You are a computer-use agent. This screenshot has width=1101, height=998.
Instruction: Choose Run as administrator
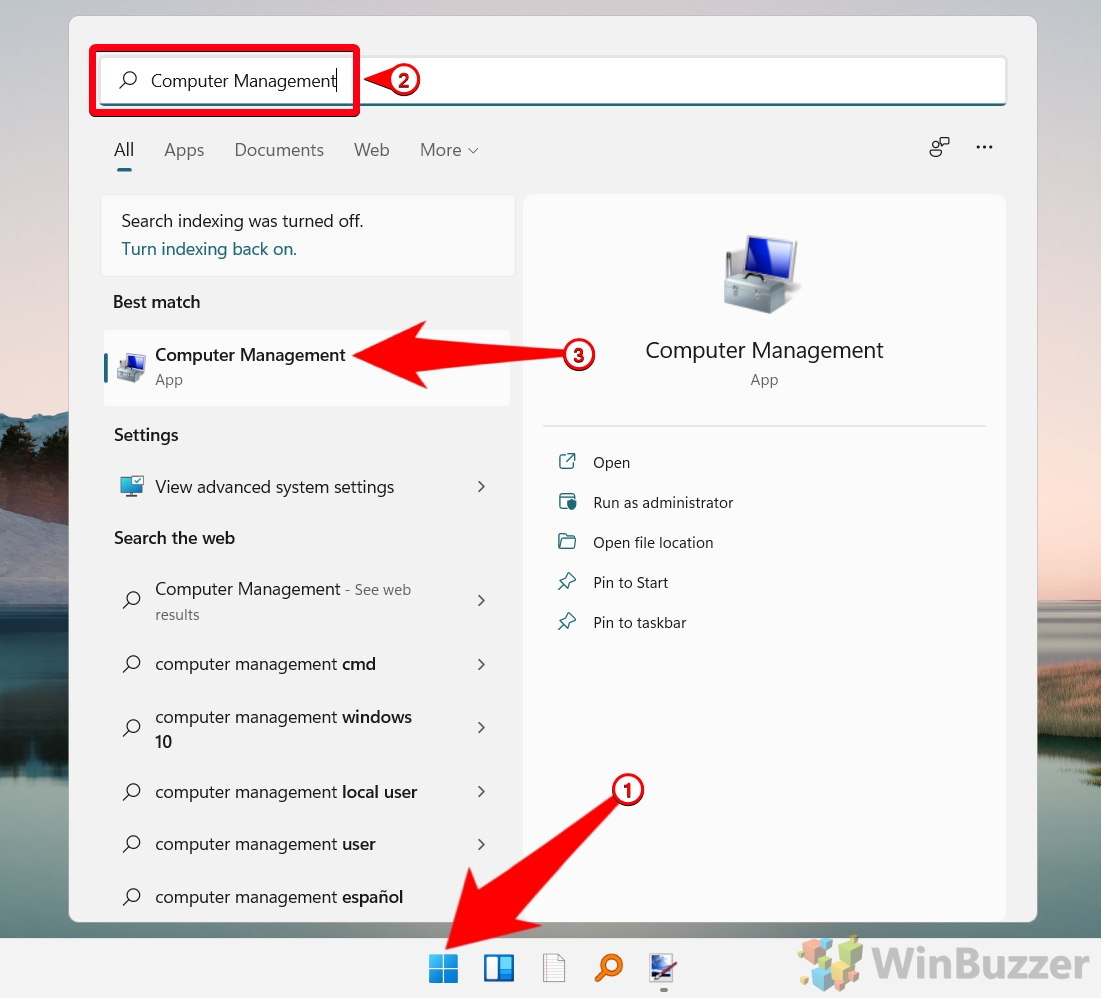663,502
